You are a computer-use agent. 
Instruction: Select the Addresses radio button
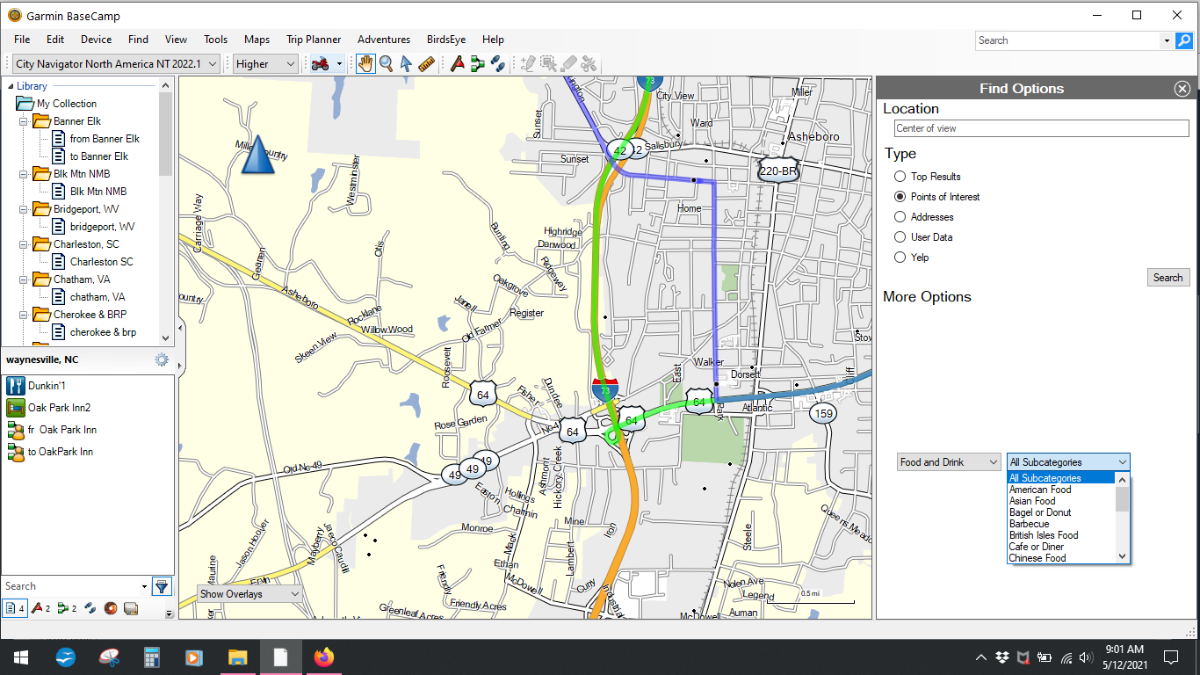[900, 217]
